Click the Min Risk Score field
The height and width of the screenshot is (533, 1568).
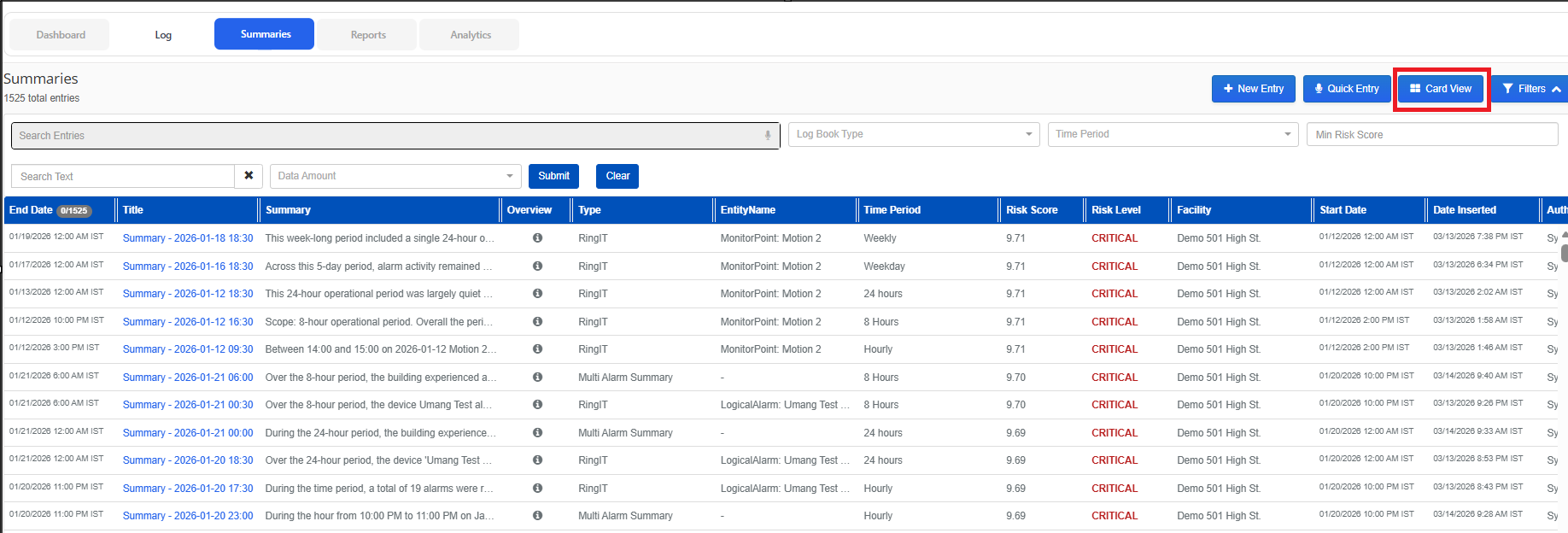pyautogui.click(x=1432, y=134)
